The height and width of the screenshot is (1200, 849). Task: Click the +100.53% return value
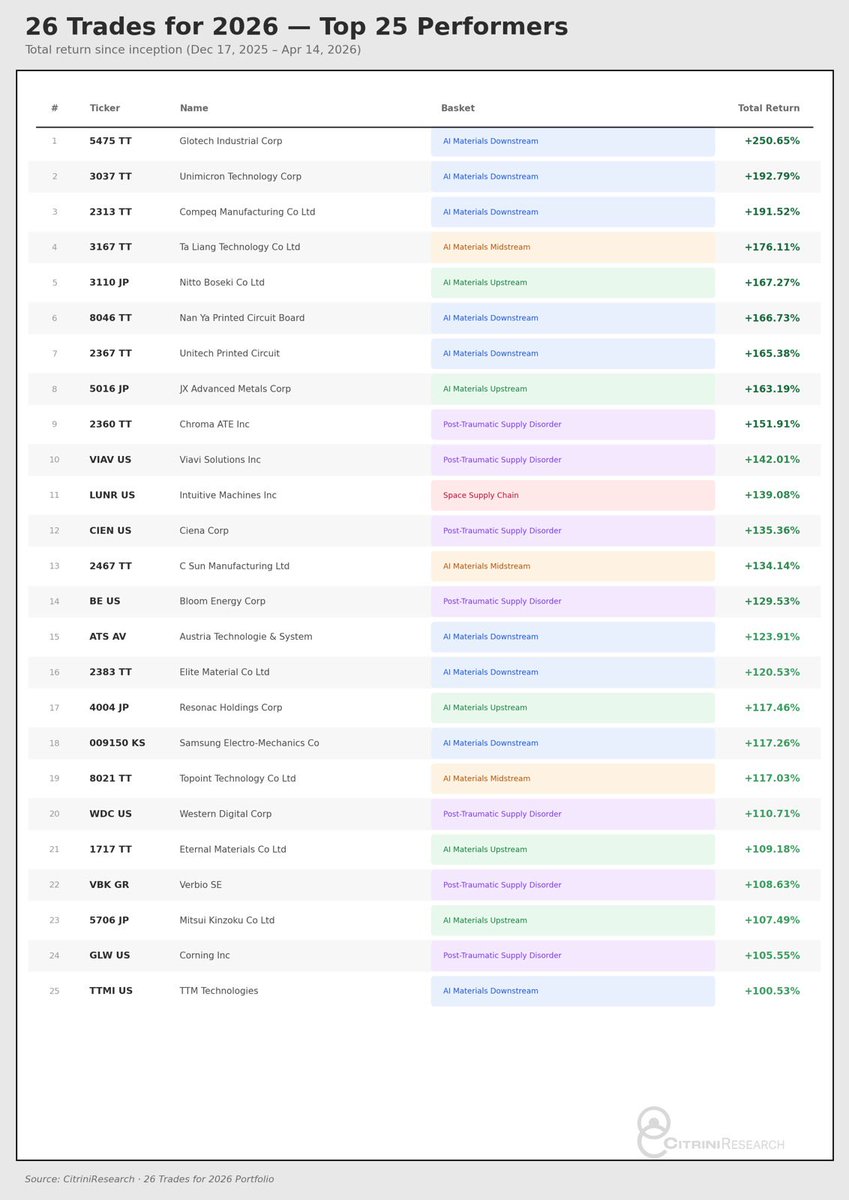772,991
